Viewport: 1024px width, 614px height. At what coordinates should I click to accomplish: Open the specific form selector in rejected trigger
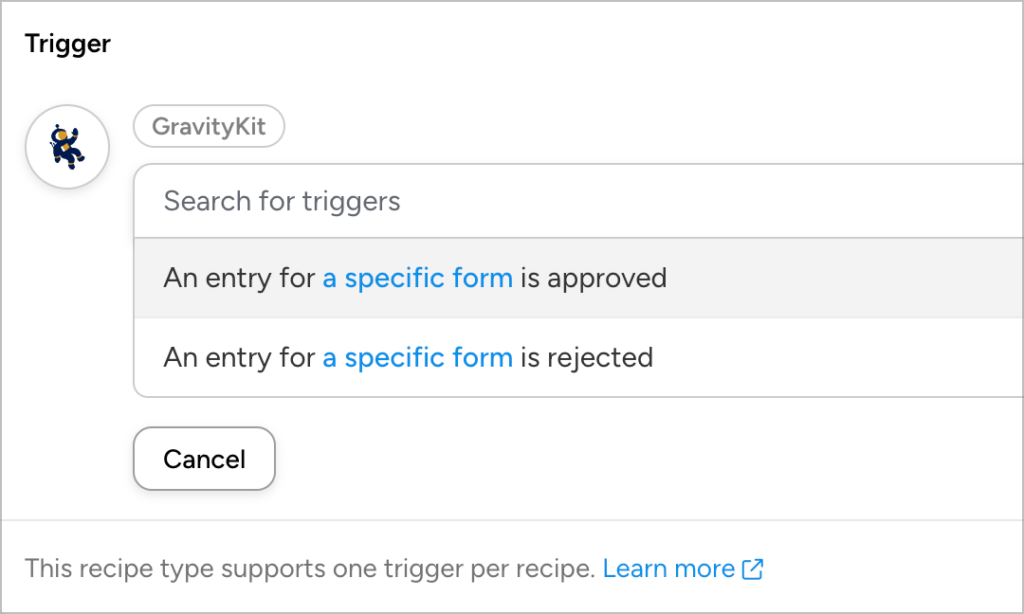point(417,357)
